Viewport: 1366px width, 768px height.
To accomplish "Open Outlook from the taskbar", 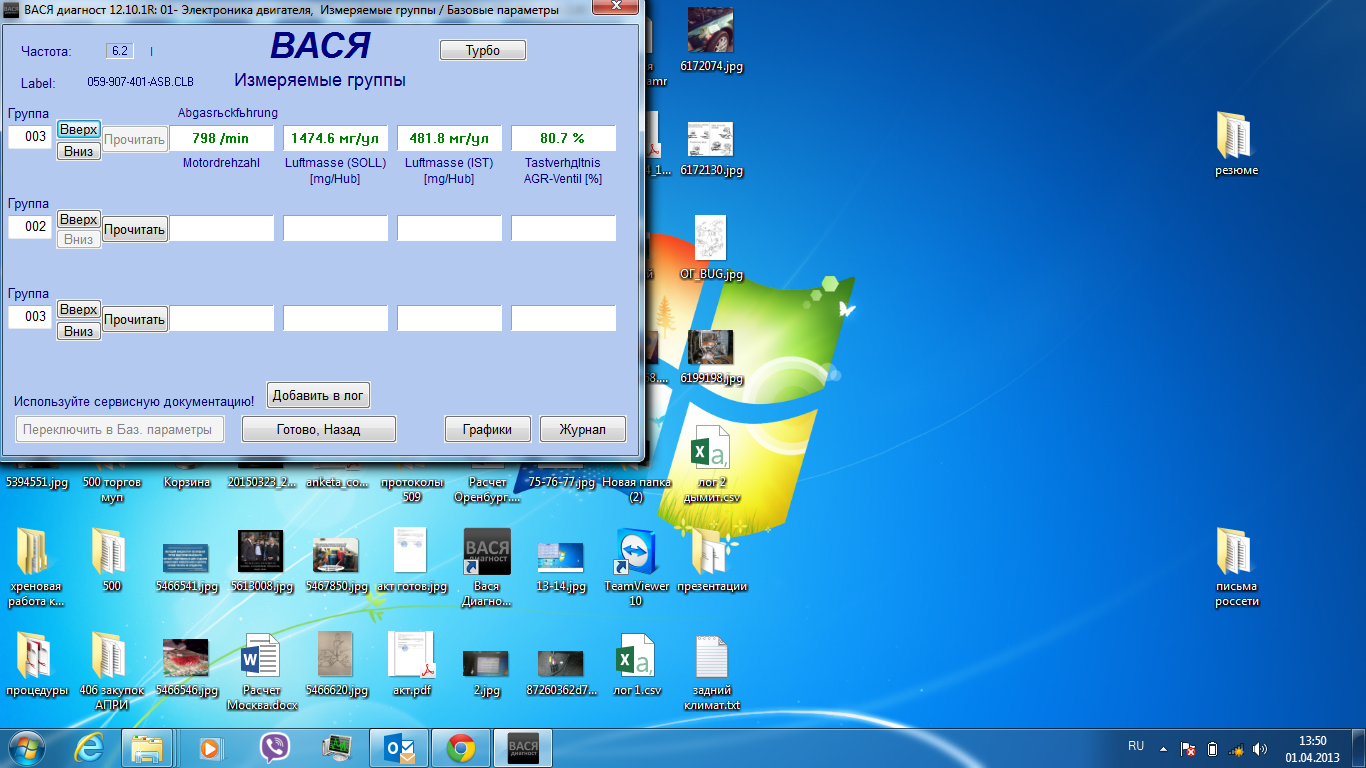I will [x=399, y=747].
